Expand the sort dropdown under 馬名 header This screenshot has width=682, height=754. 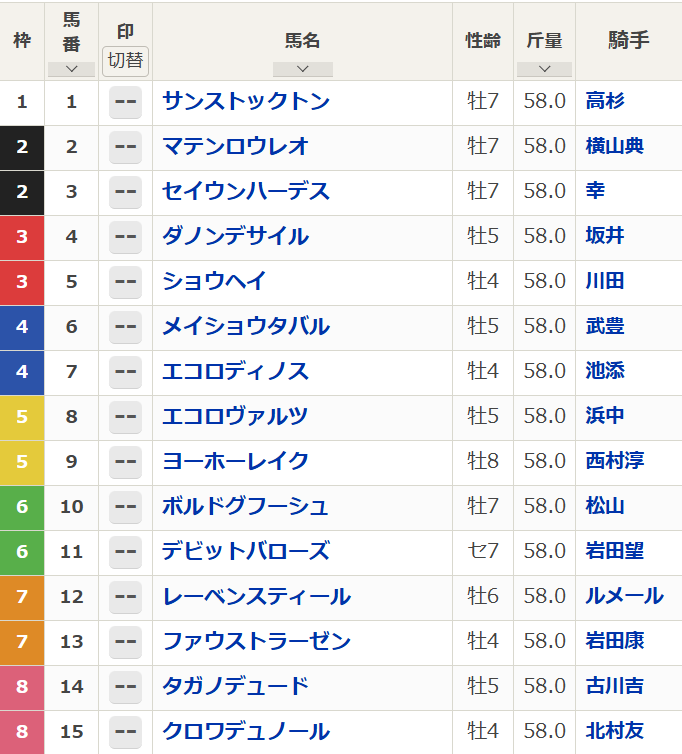[302, 69]
